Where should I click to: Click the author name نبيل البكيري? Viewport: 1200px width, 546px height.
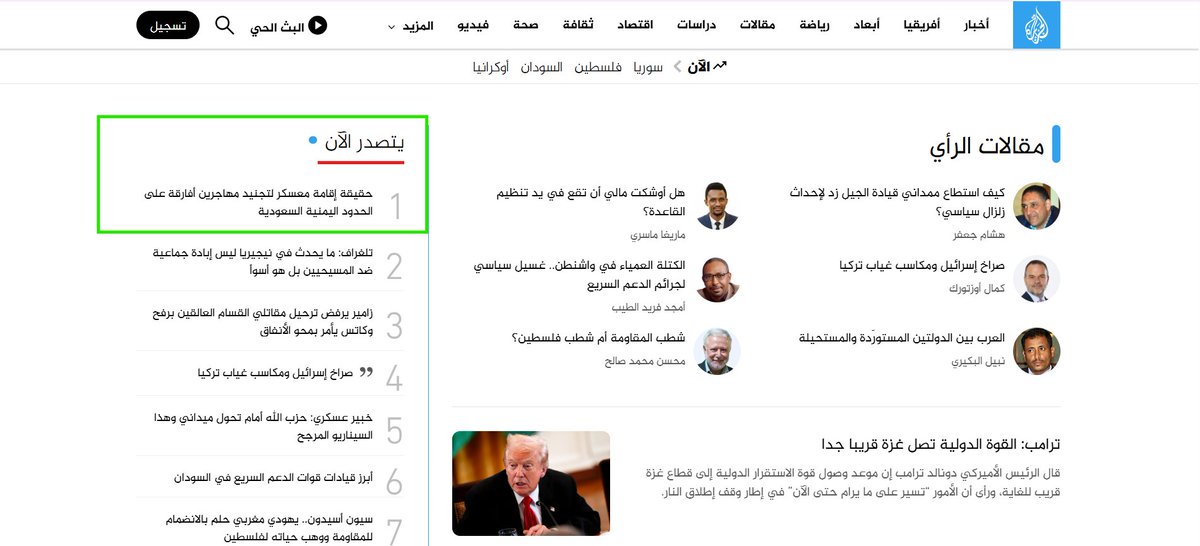977,361
